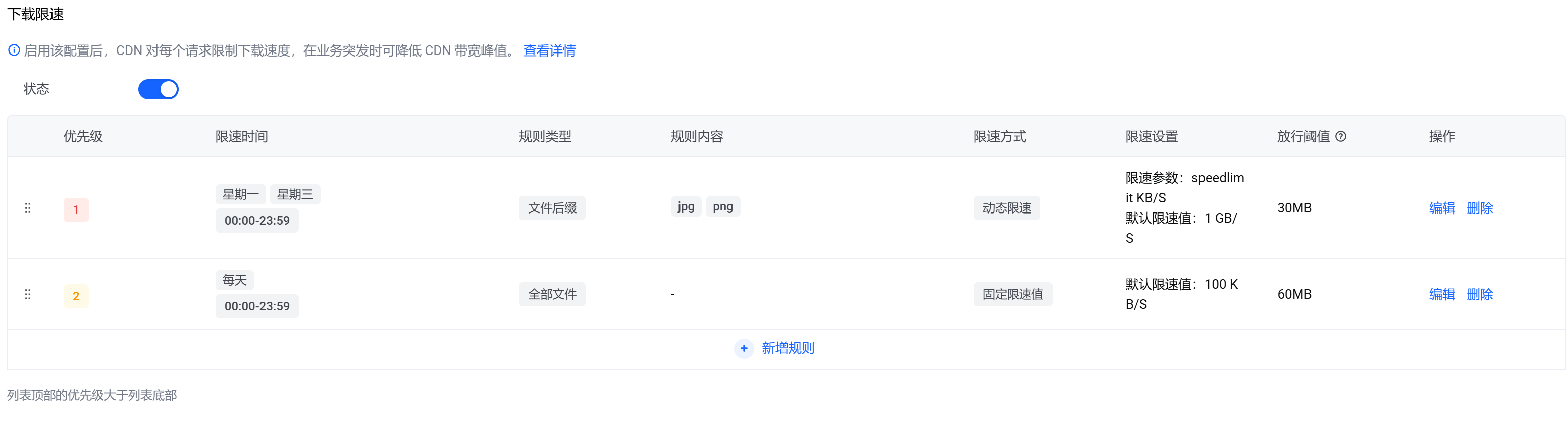1568x425 pixels.
Task: Edit the 全部文件 rule
Action: [x=1442, y=295]
